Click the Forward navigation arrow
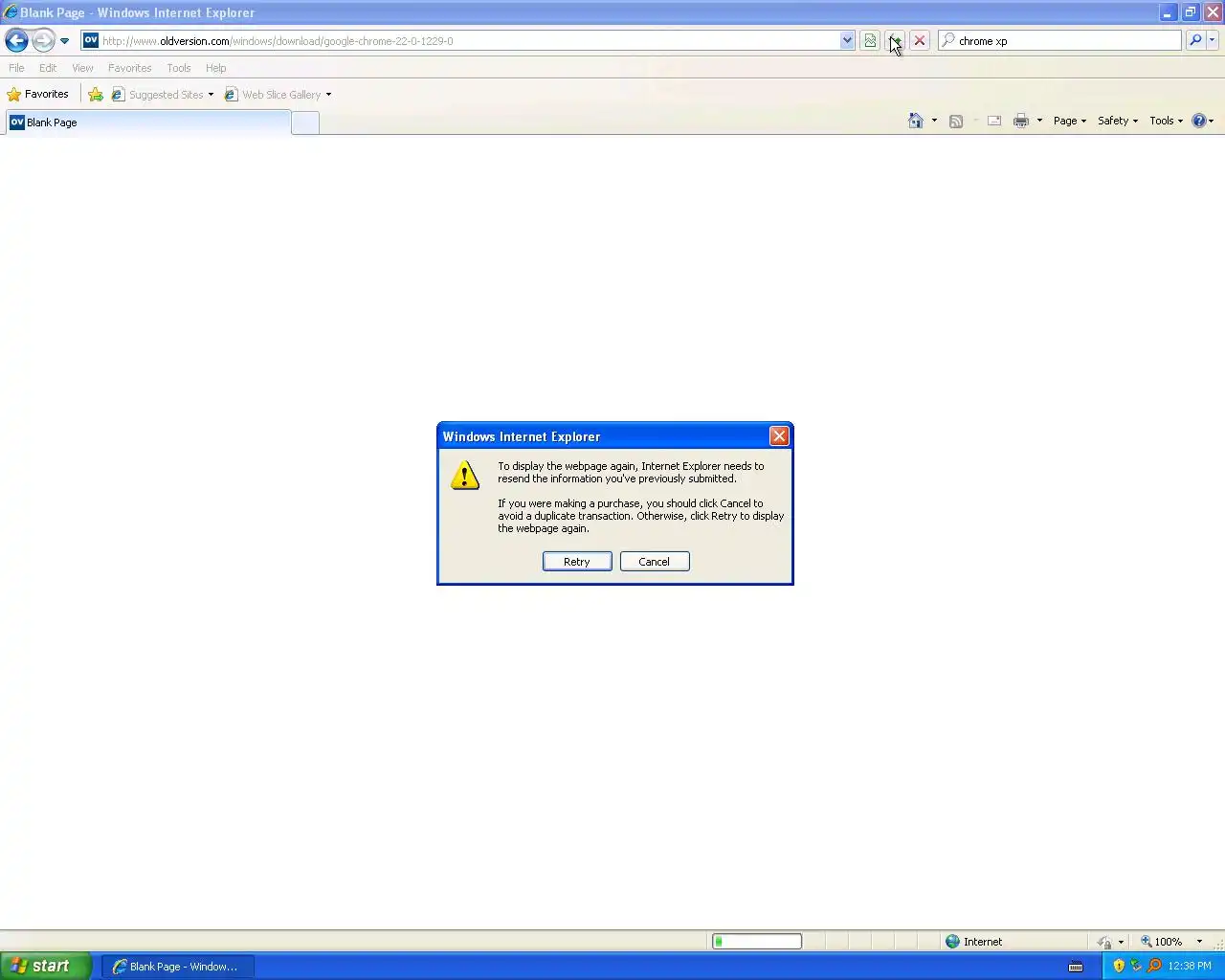The height and width of the screenshot is (980, 1225). click(x=43, y=40)
